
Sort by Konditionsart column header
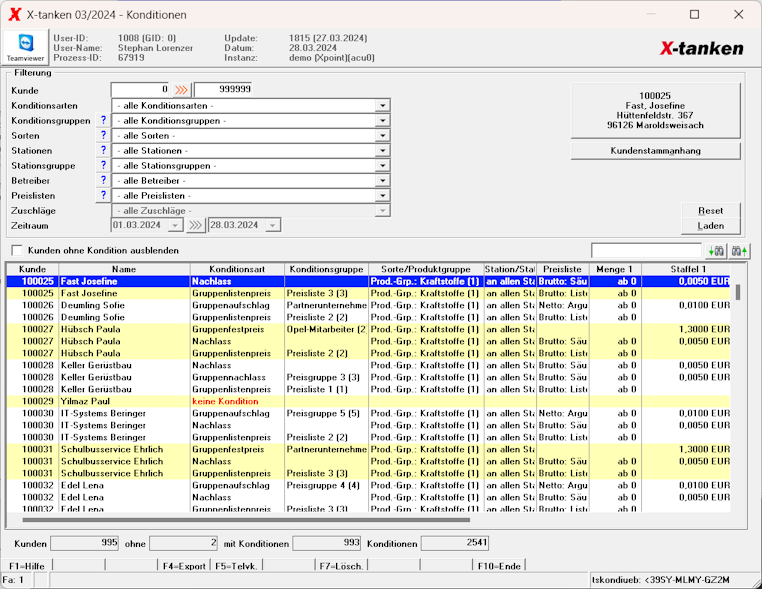237,269
